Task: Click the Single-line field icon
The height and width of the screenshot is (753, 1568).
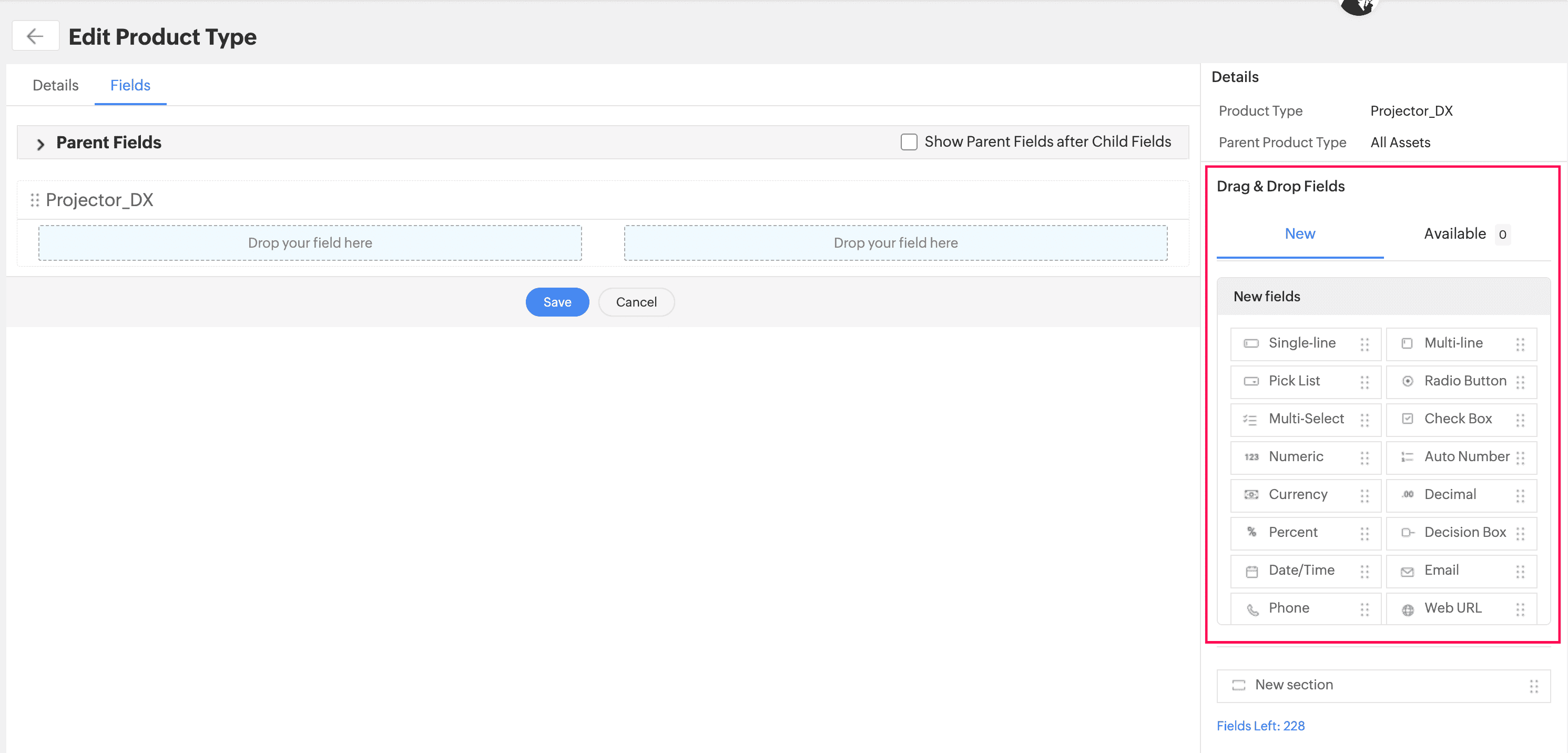Action: coord(1251,343)
